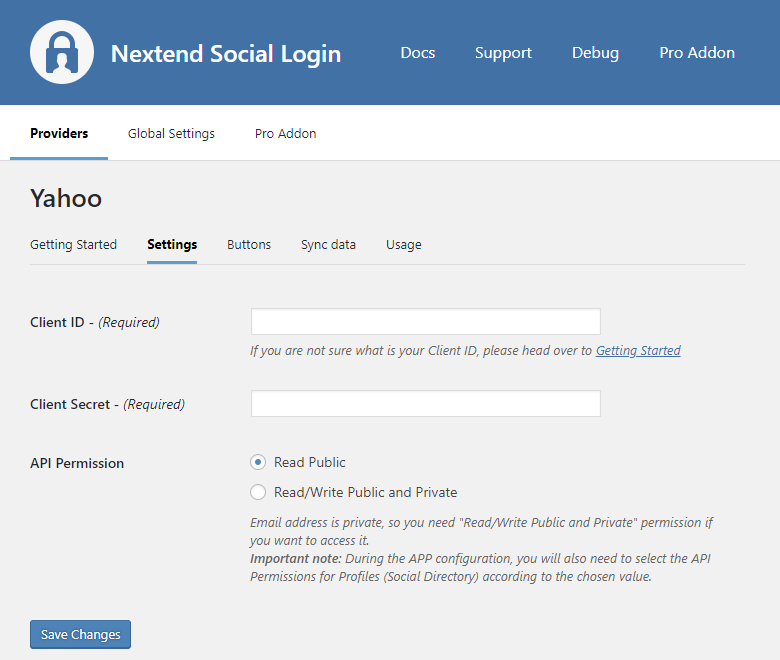Screen dimensions: 780x660
Task: Click the Nextend Social Login header title
Action: (225, 54)
